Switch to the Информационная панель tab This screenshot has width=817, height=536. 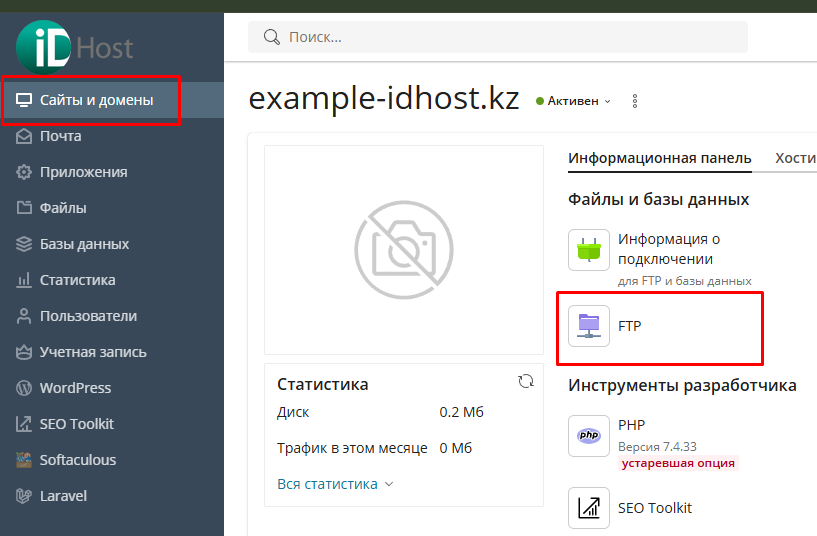click(659, 158)
